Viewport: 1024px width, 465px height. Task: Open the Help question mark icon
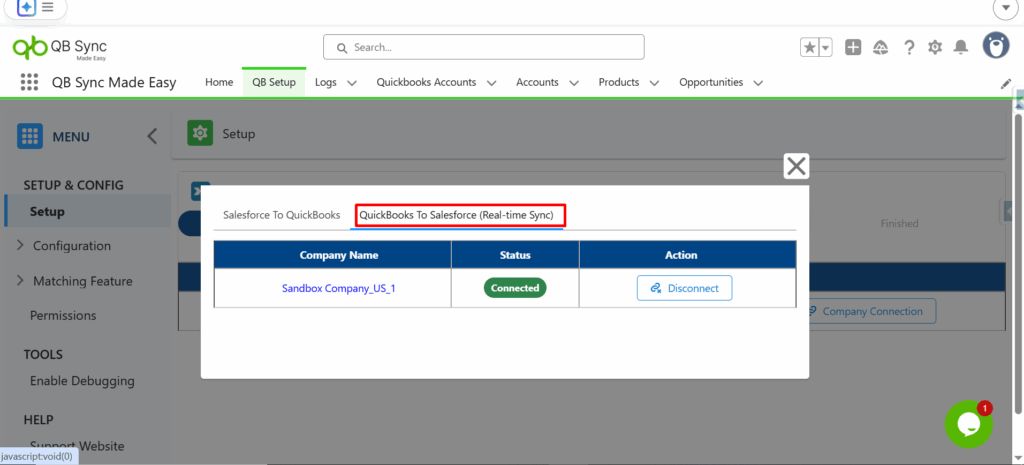909,47
